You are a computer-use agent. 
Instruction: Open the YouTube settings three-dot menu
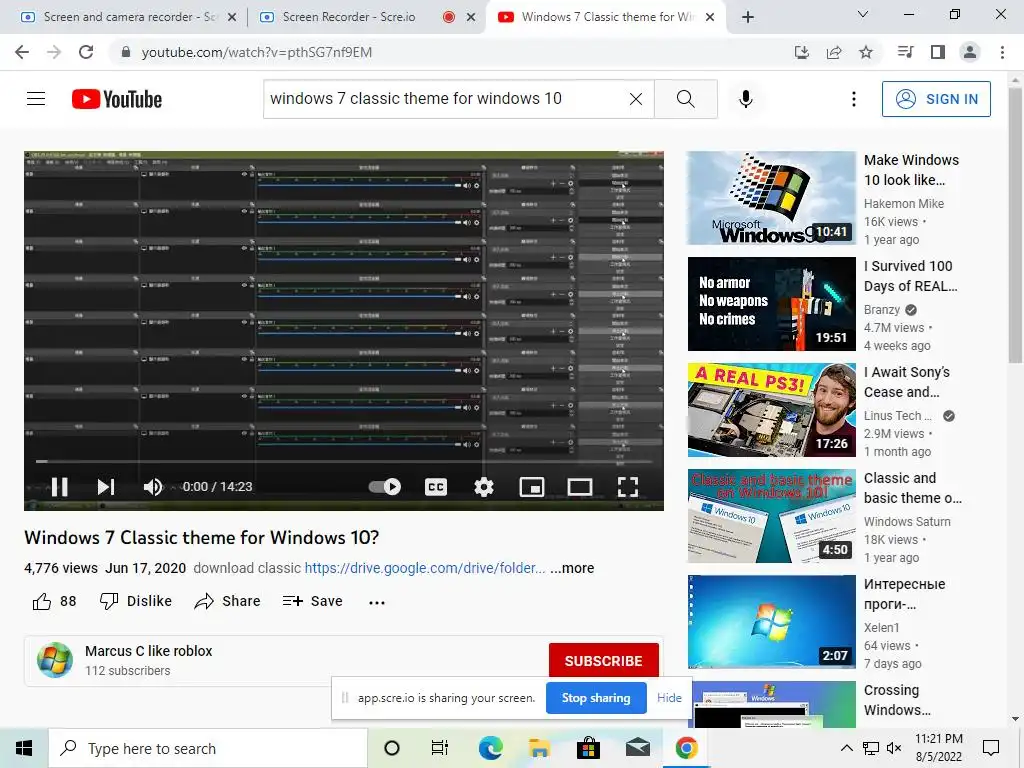click(x=854, y=99)
